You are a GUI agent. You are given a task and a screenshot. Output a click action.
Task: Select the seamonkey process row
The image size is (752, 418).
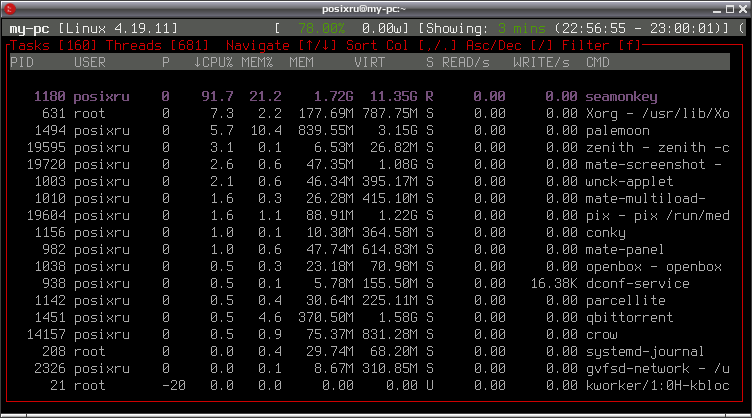(370, 97)
